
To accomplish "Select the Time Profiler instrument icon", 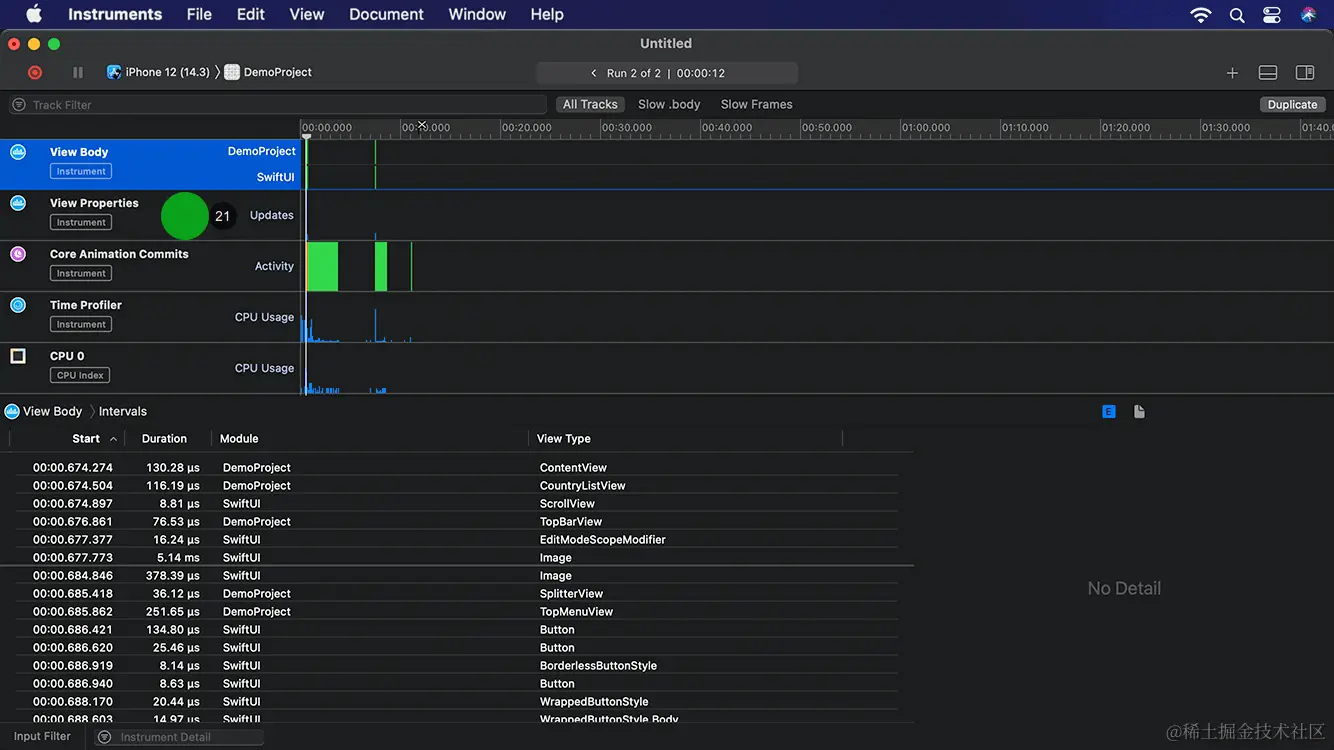I will click(18, 305).
